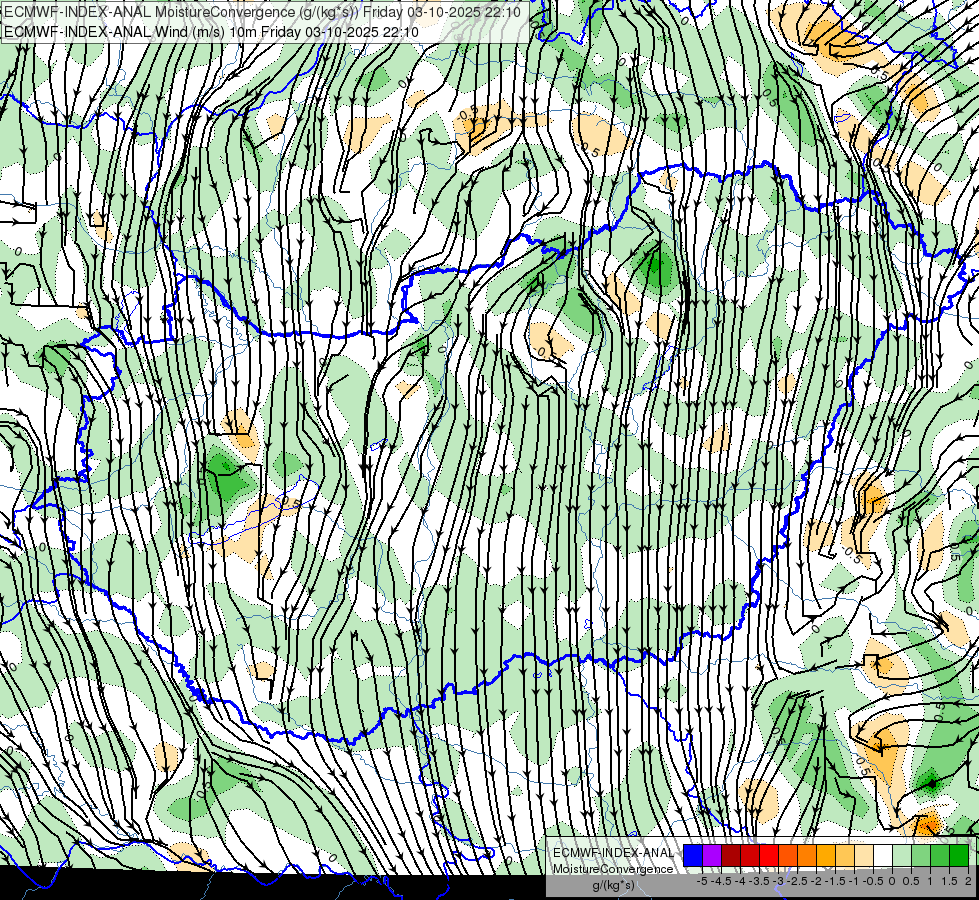Pick the pale peach legend swatch
This screenshot has height=900, width=979.
(x=864, y=856)
